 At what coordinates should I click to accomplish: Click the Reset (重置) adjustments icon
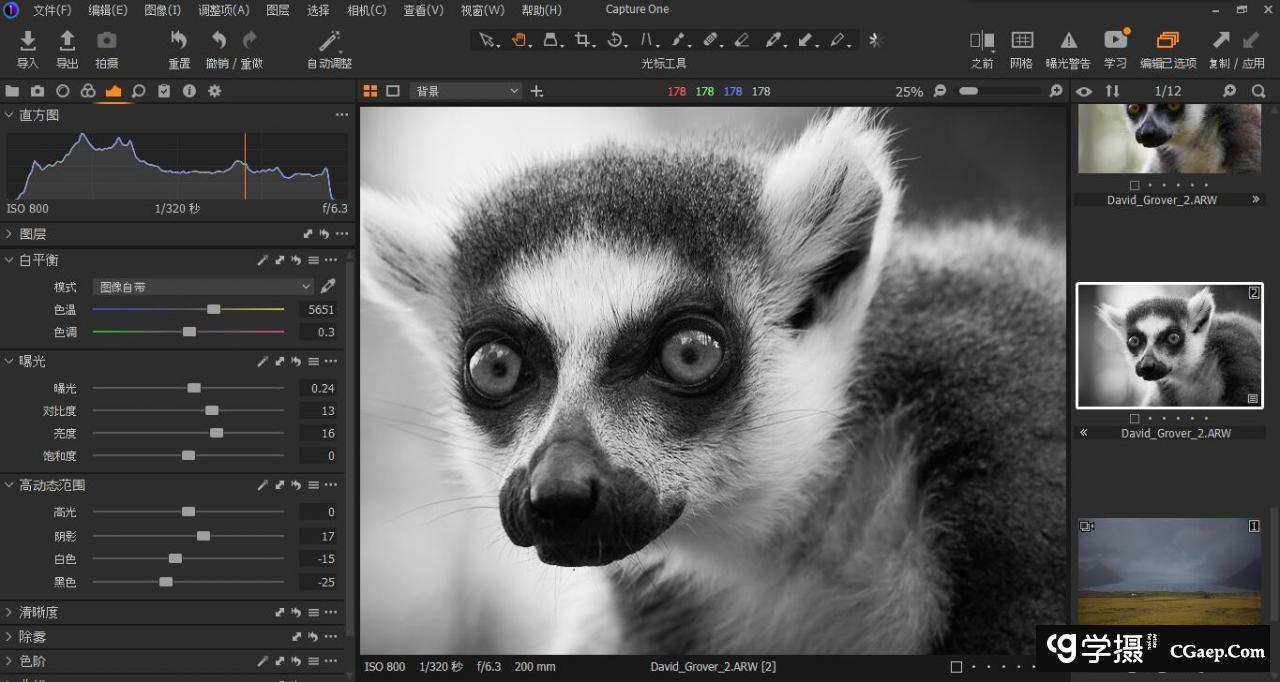(x=179, y=41)
